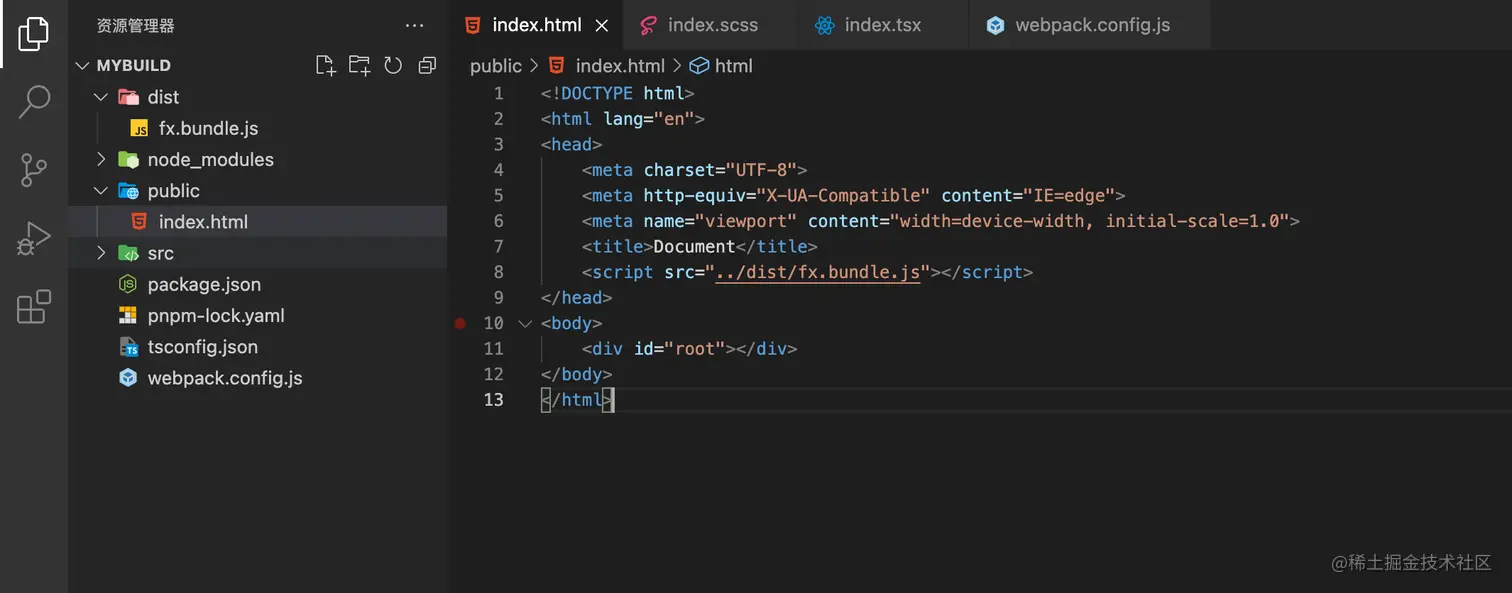This screenshot has width=1512, height=593.
Task: Click the HTML5 icon on index.html tab
Action: pos(472,25)
